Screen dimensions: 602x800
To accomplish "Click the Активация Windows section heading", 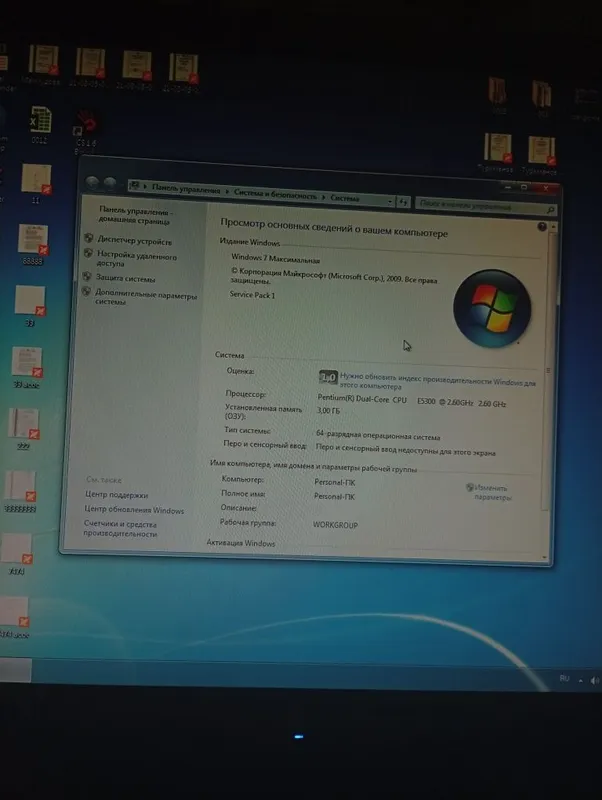I will (x=241, y=543).
